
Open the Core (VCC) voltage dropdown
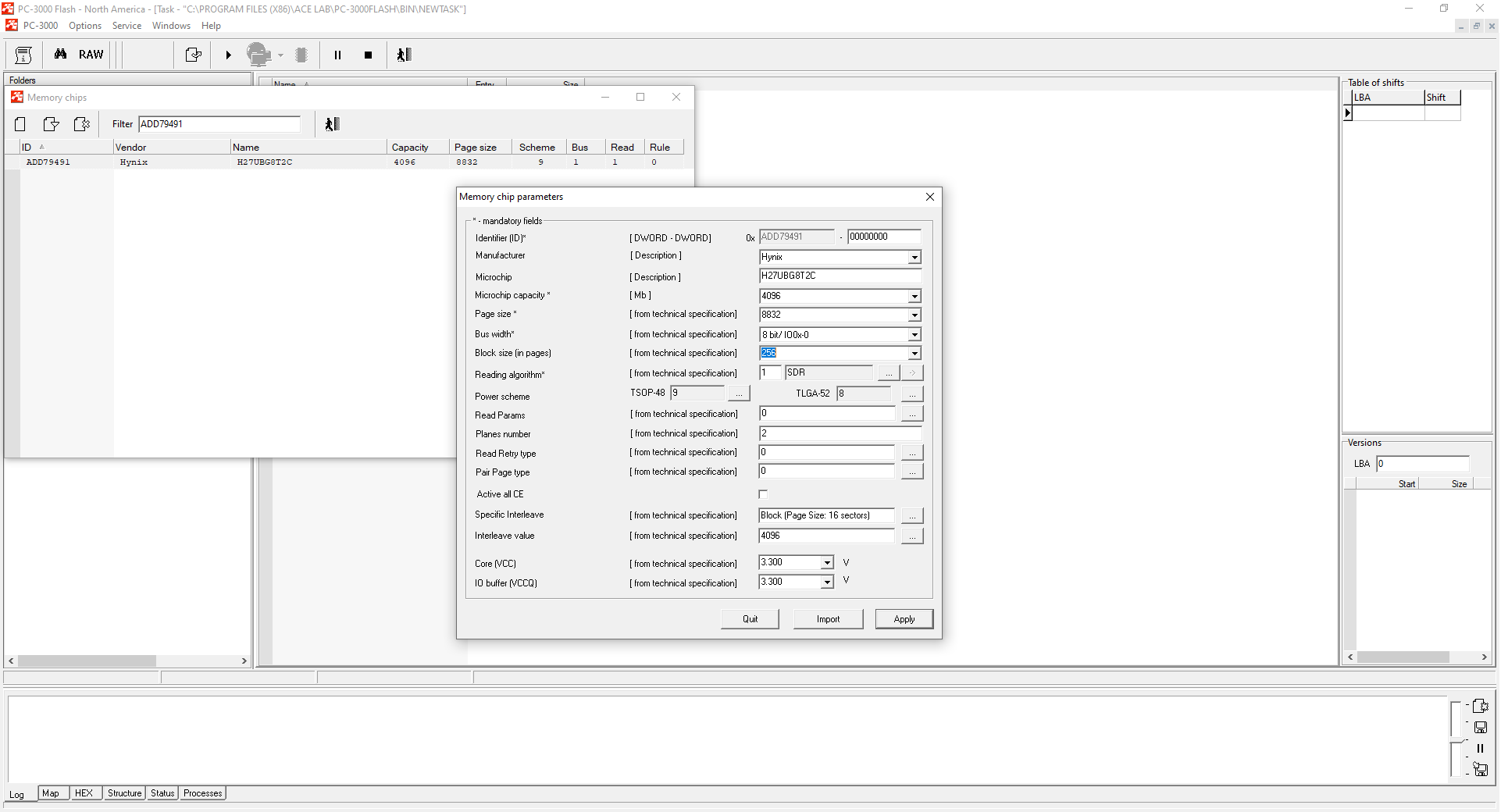[x=826, y=563]
